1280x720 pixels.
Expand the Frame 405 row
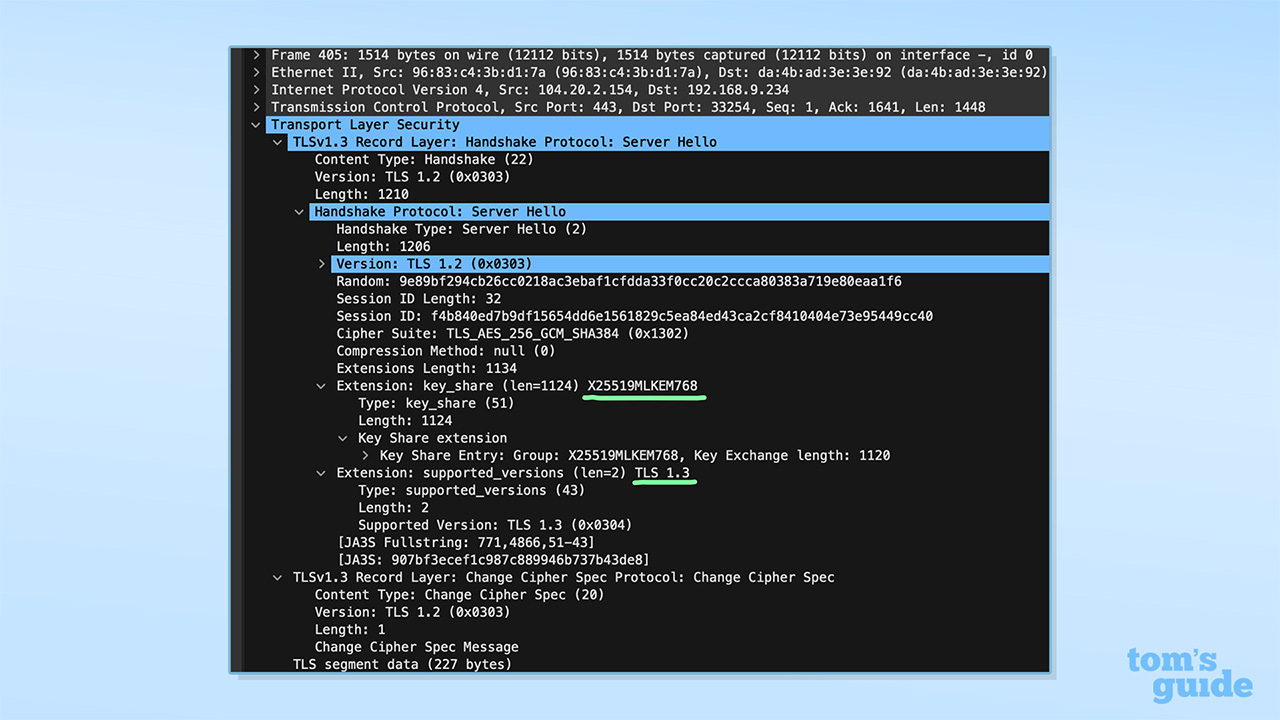click(257, 55)
